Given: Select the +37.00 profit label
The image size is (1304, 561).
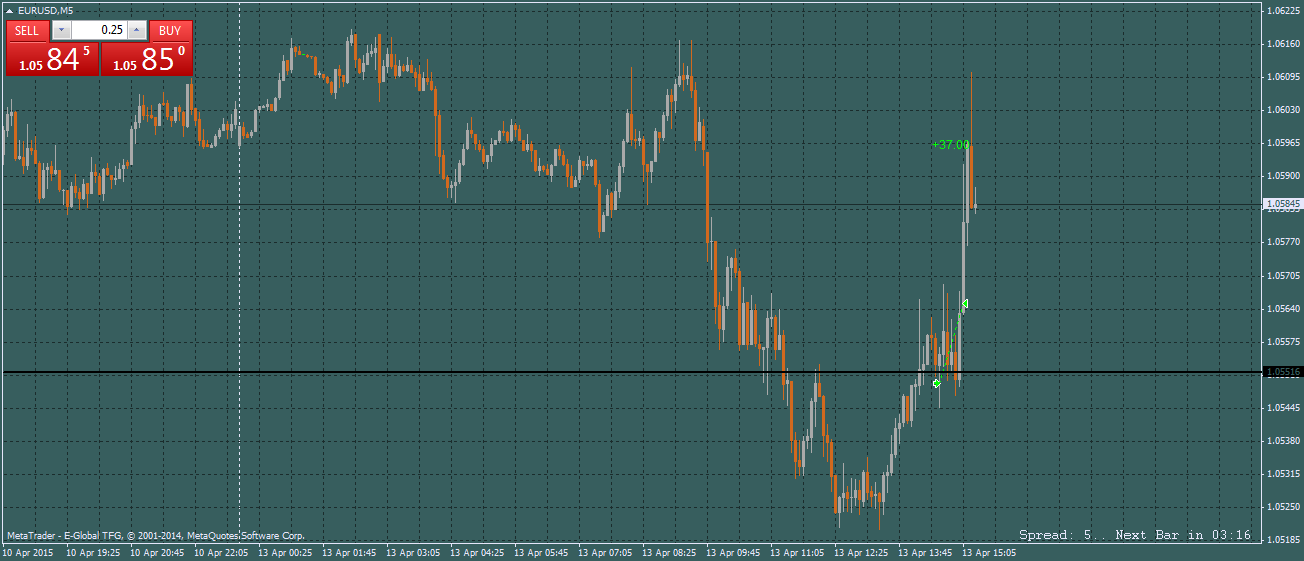Looking at the screenshot, I should [951, 145].
